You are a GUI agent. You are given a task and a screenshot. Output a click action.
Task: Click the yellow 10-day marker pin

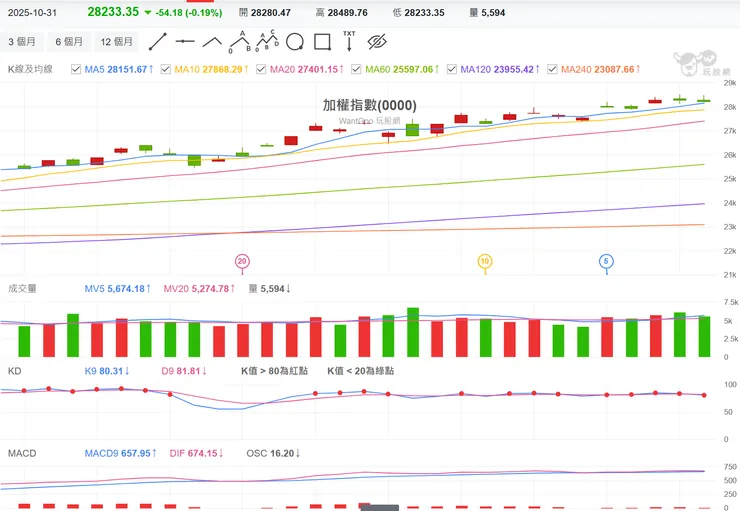485,261
